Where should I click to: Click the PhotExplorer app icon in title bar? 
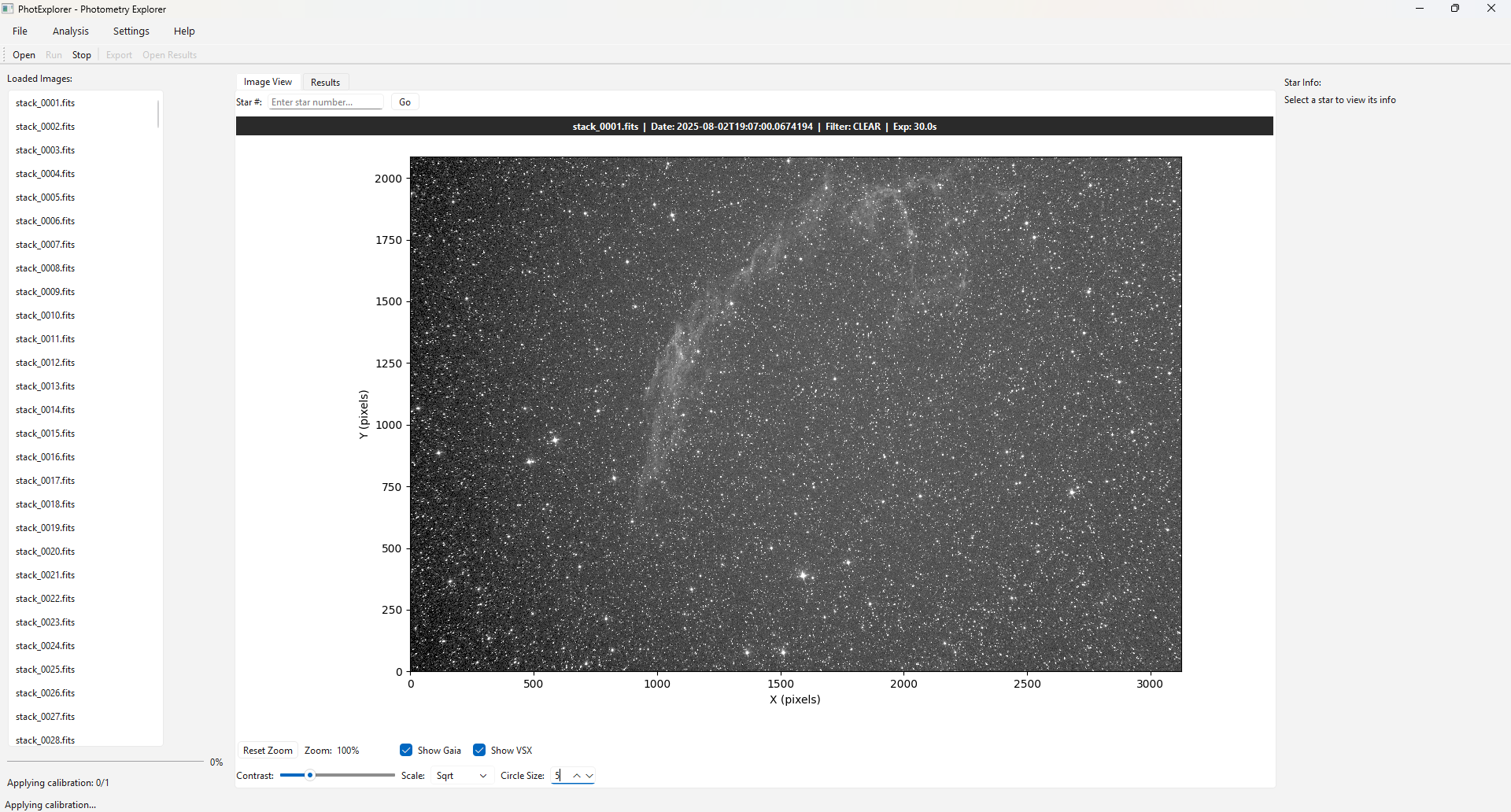[x=8, y=9]
